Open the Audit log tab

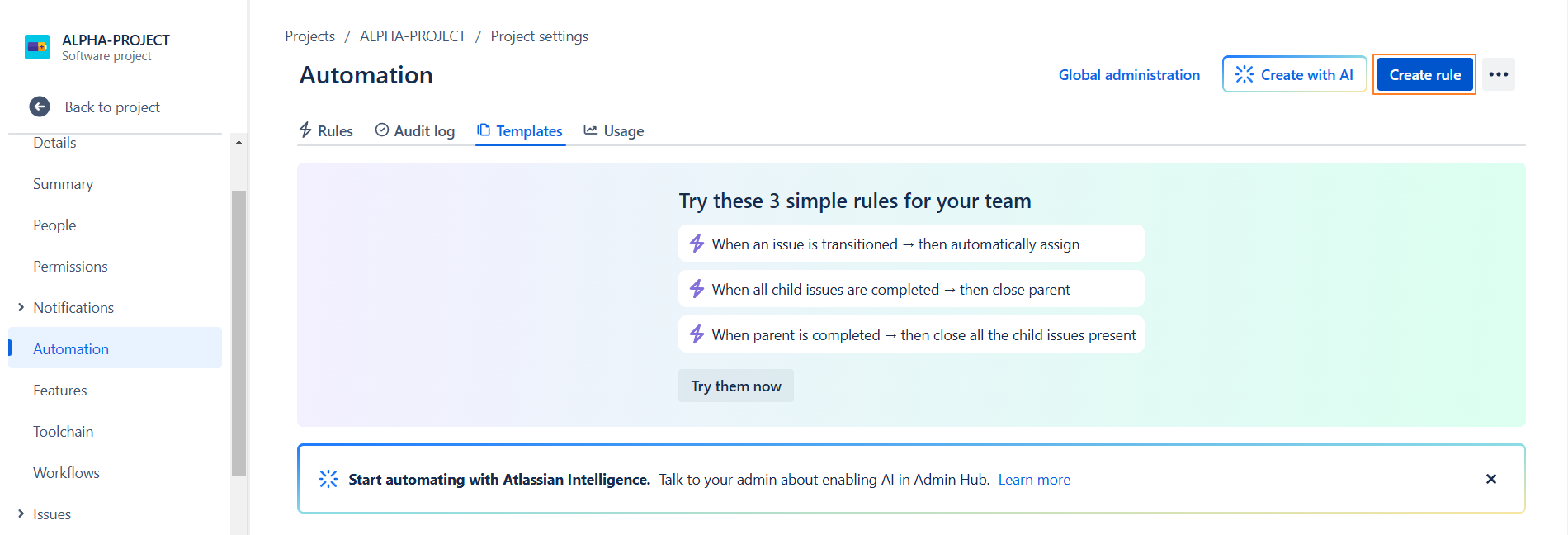(415, 130)
